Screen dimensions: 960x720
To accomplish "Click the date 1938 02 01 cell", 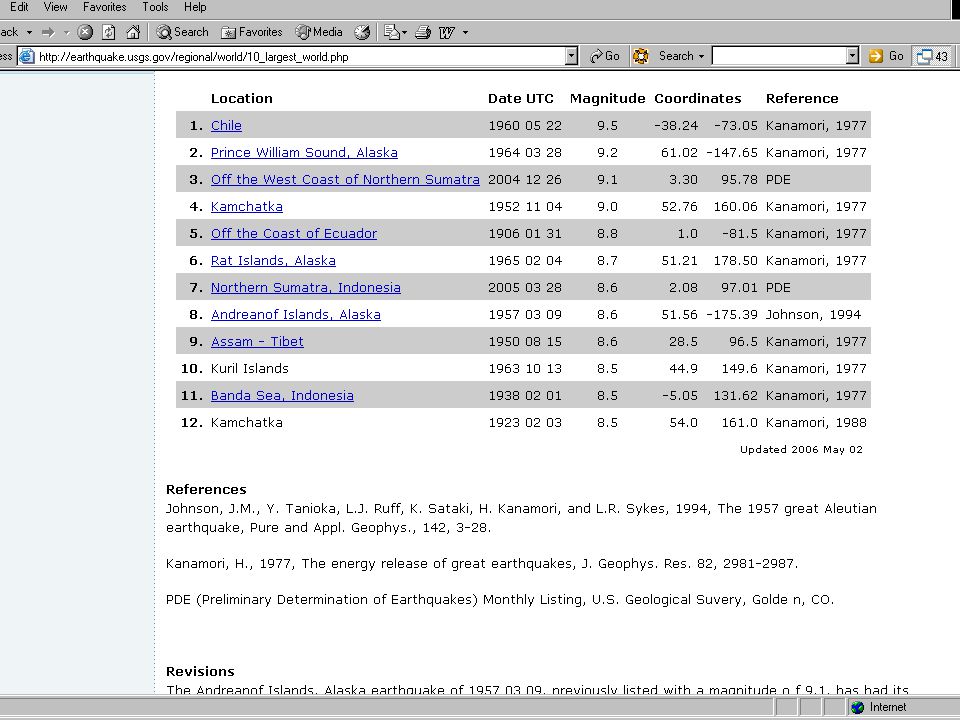I will pos(525,395).
